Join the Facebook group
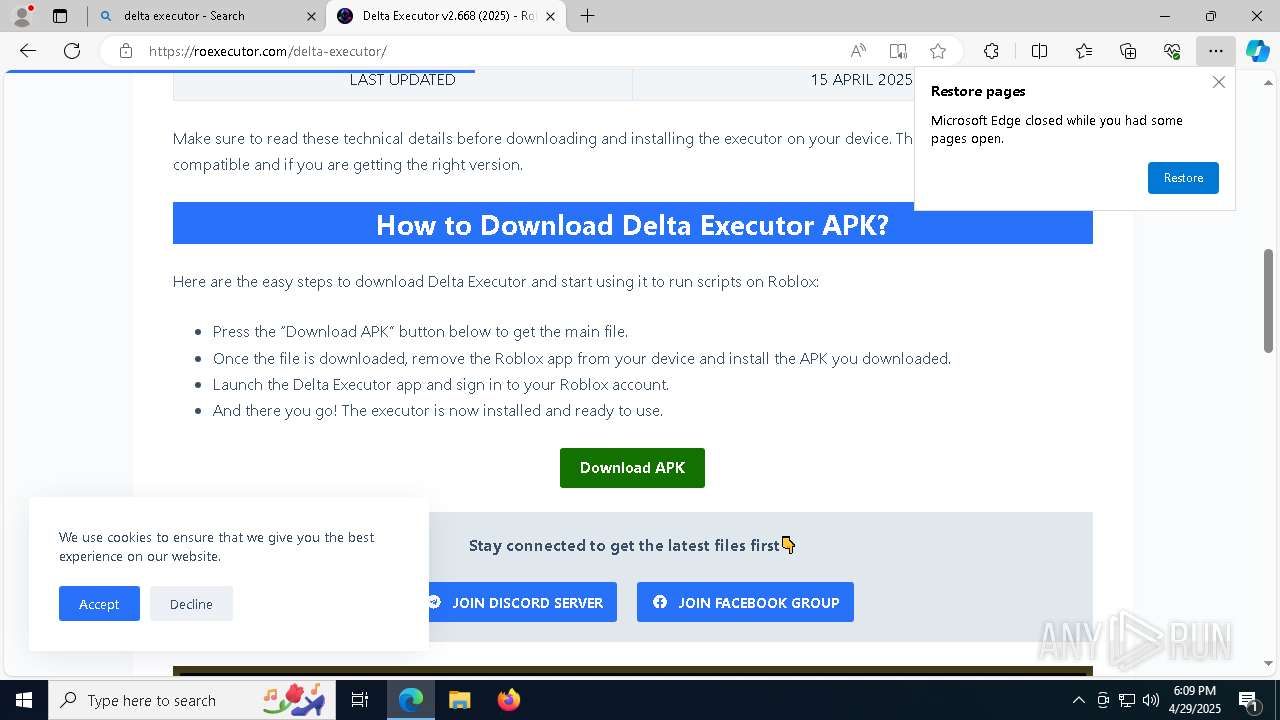1280x720 pixels. [x=745, y=602]
